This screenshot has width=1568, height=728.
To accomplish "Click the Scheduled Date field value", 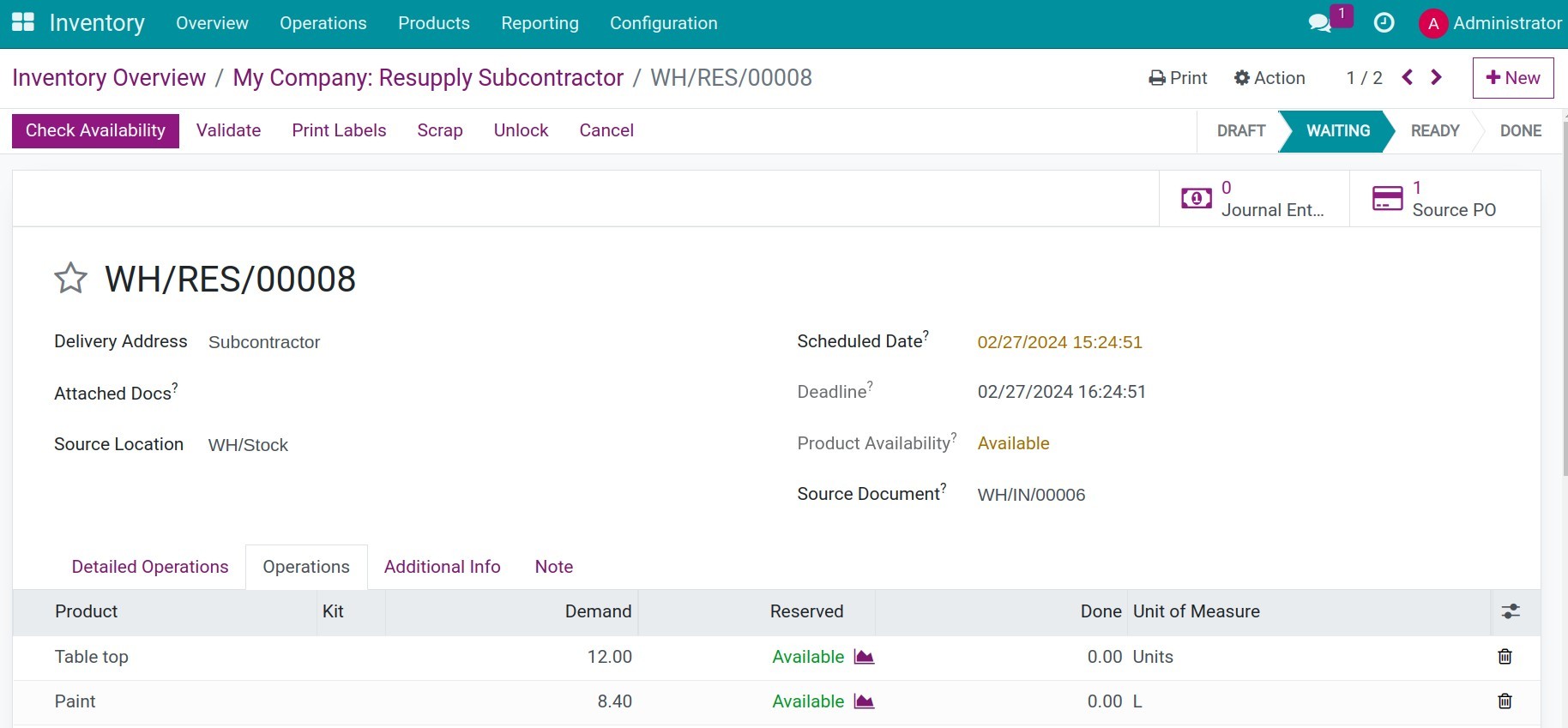I will point(1059,342).
